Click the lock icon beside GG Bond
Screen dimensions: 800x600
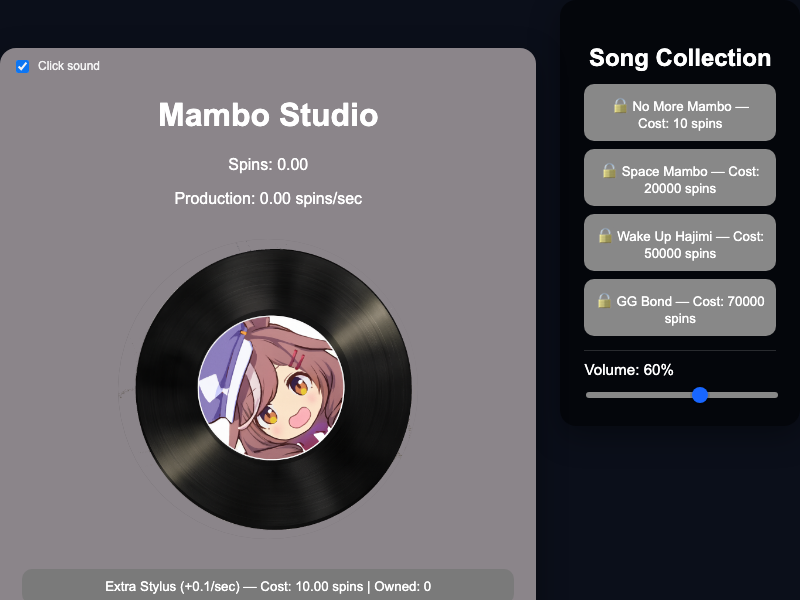pyautogui.click(x=605, y=300)
